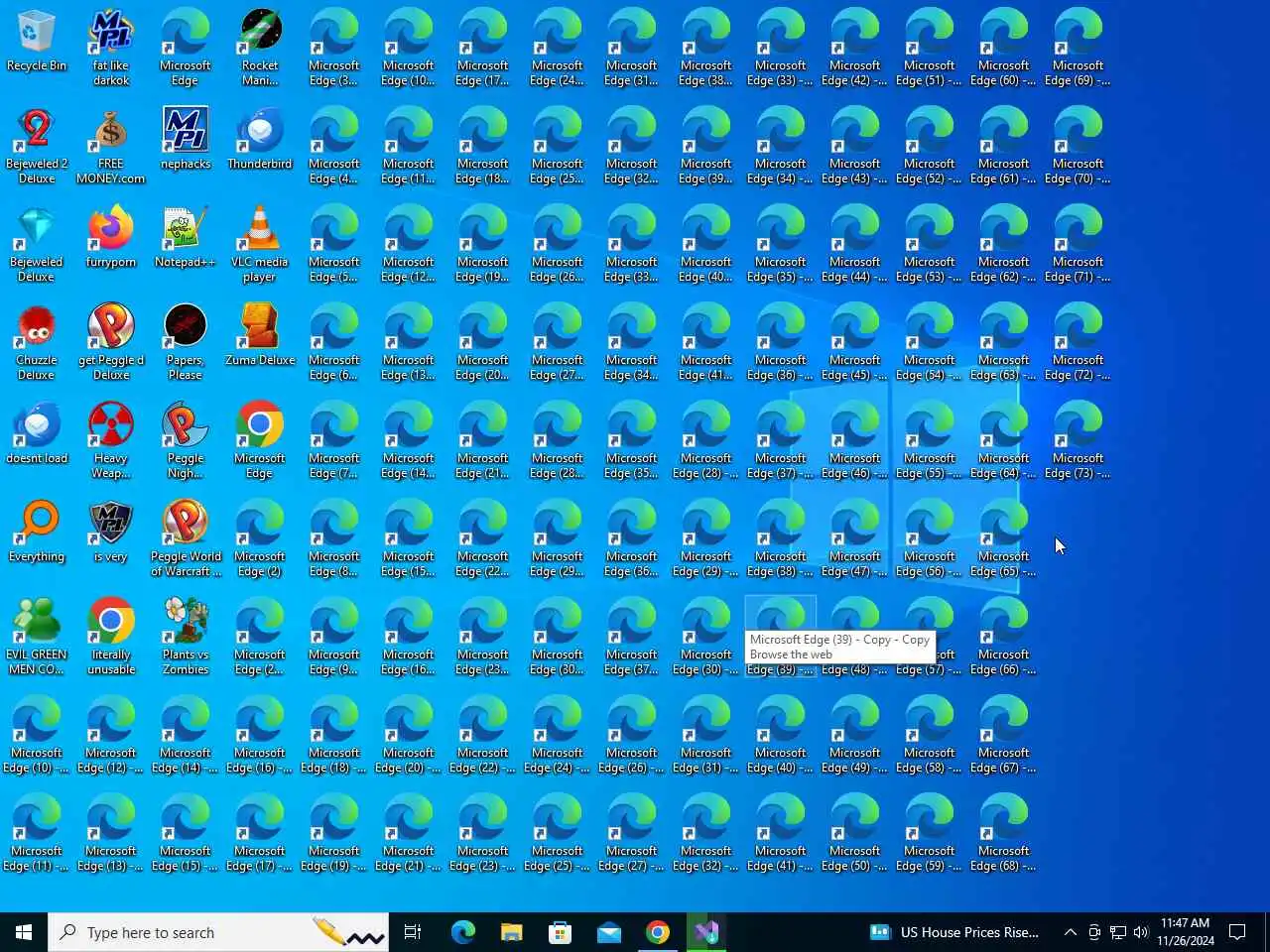The width and height of the screenshot is (1270, 952).
Task: Select the Everything search desktop icon
Action: [x=37, y=532]
